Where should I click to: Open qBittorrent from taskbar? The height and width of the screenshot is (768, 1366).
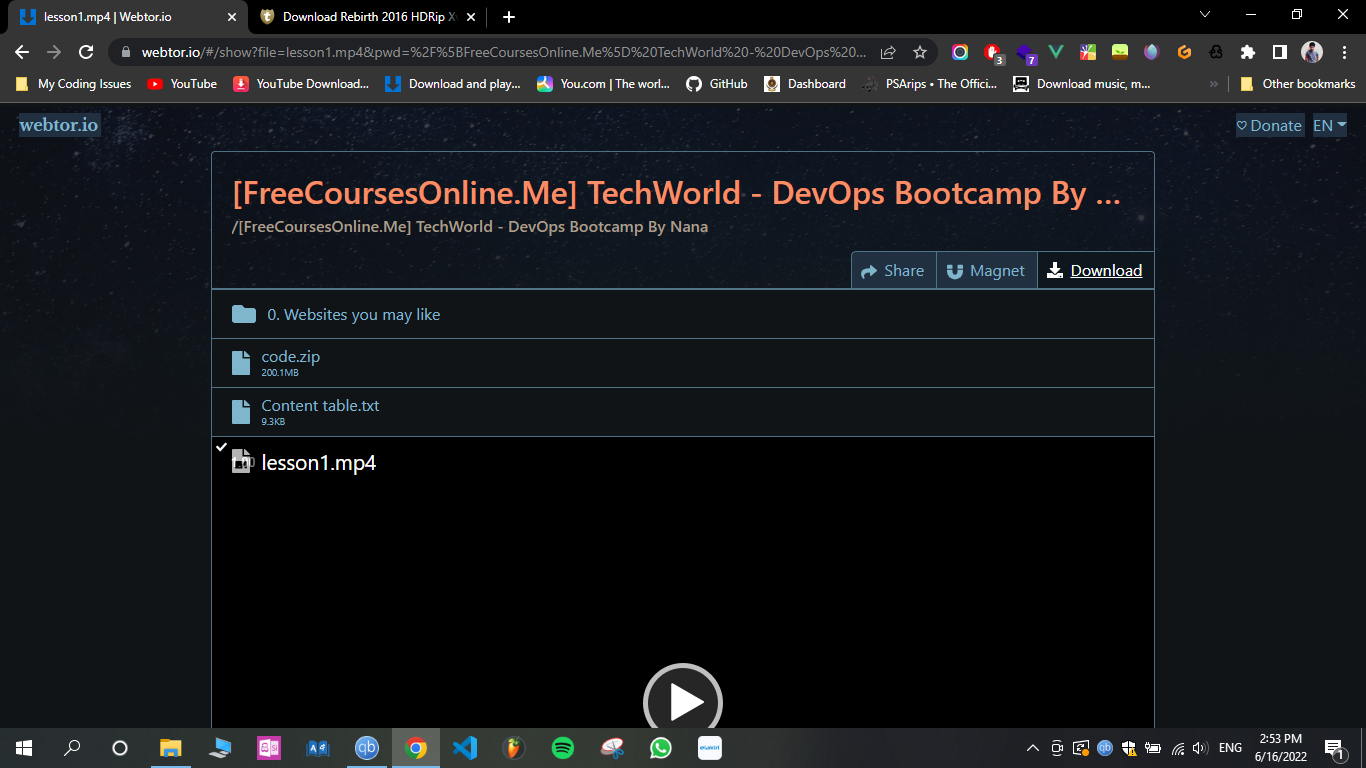pyautogui.click(x=367, y=747)
